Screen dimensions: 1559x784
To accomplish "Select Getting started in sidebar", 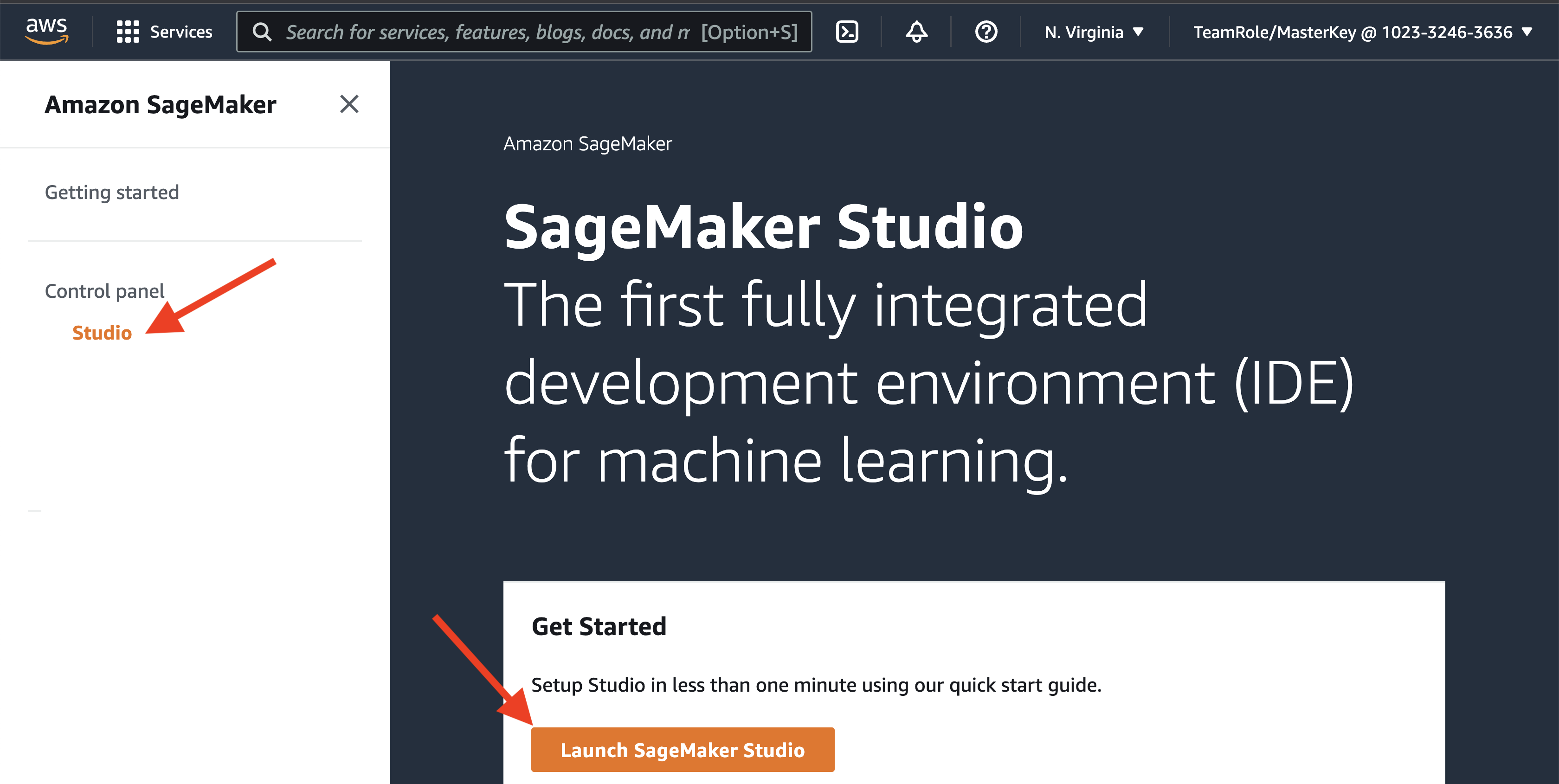I will coord(112,193).
